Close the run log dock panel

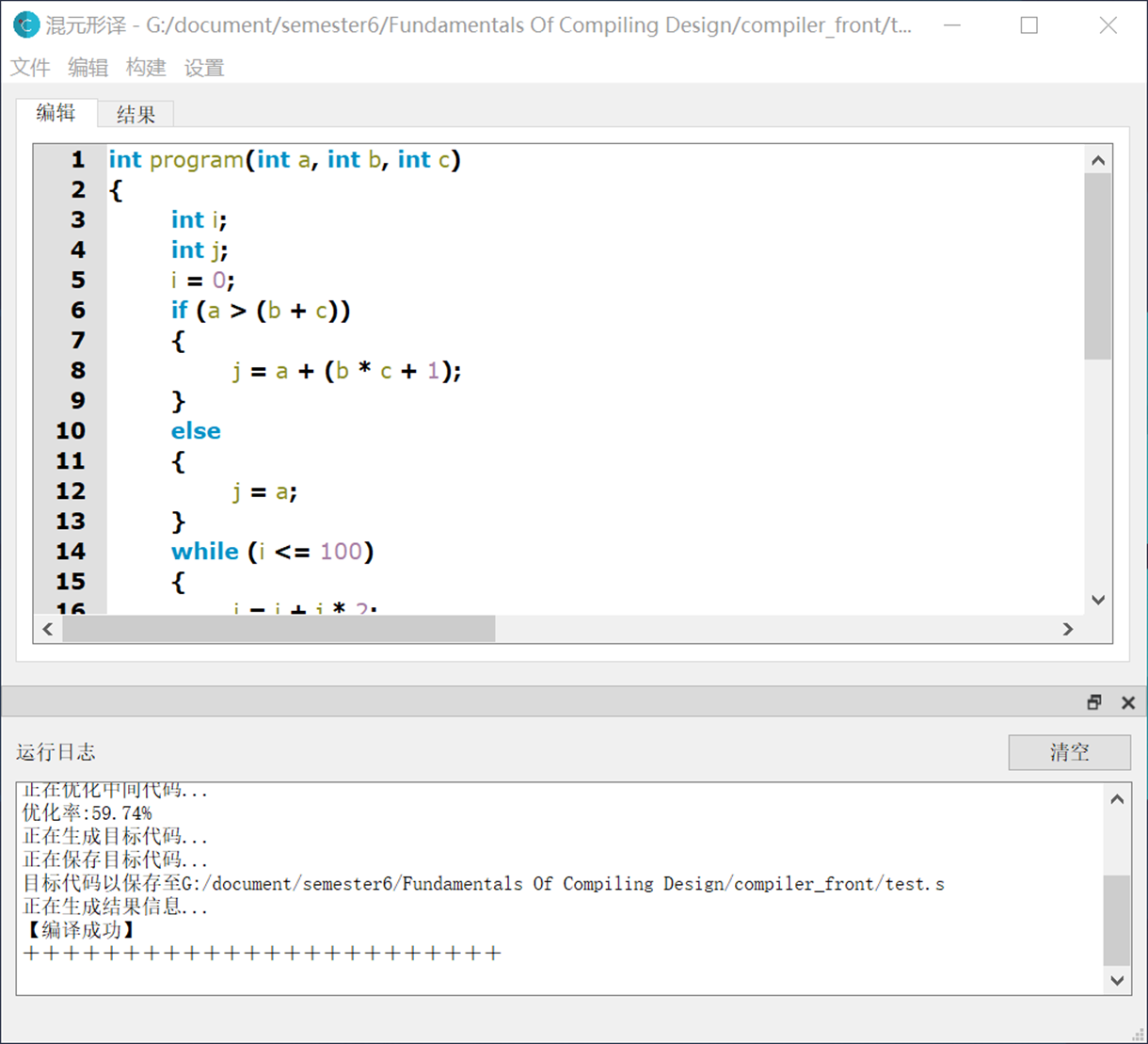tap(1128, 702)
